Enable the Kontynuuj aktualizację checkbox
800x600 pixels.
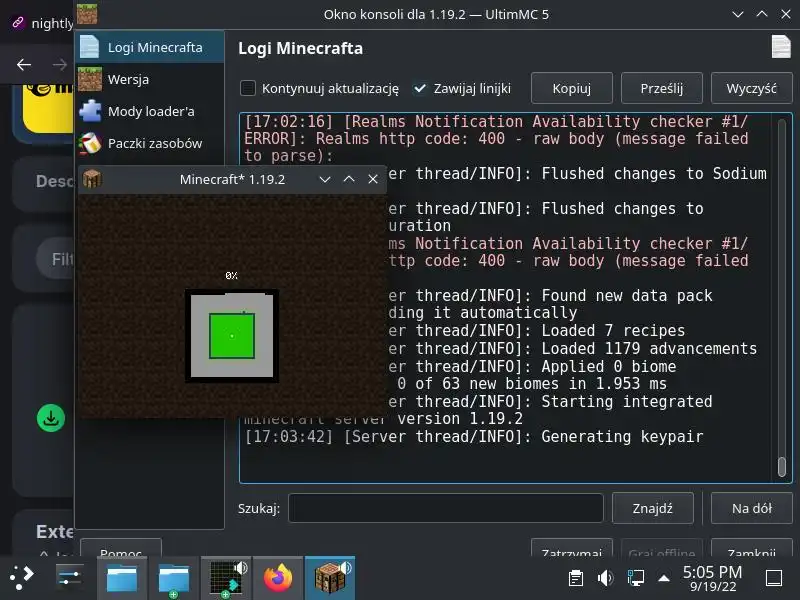(248, 88)
